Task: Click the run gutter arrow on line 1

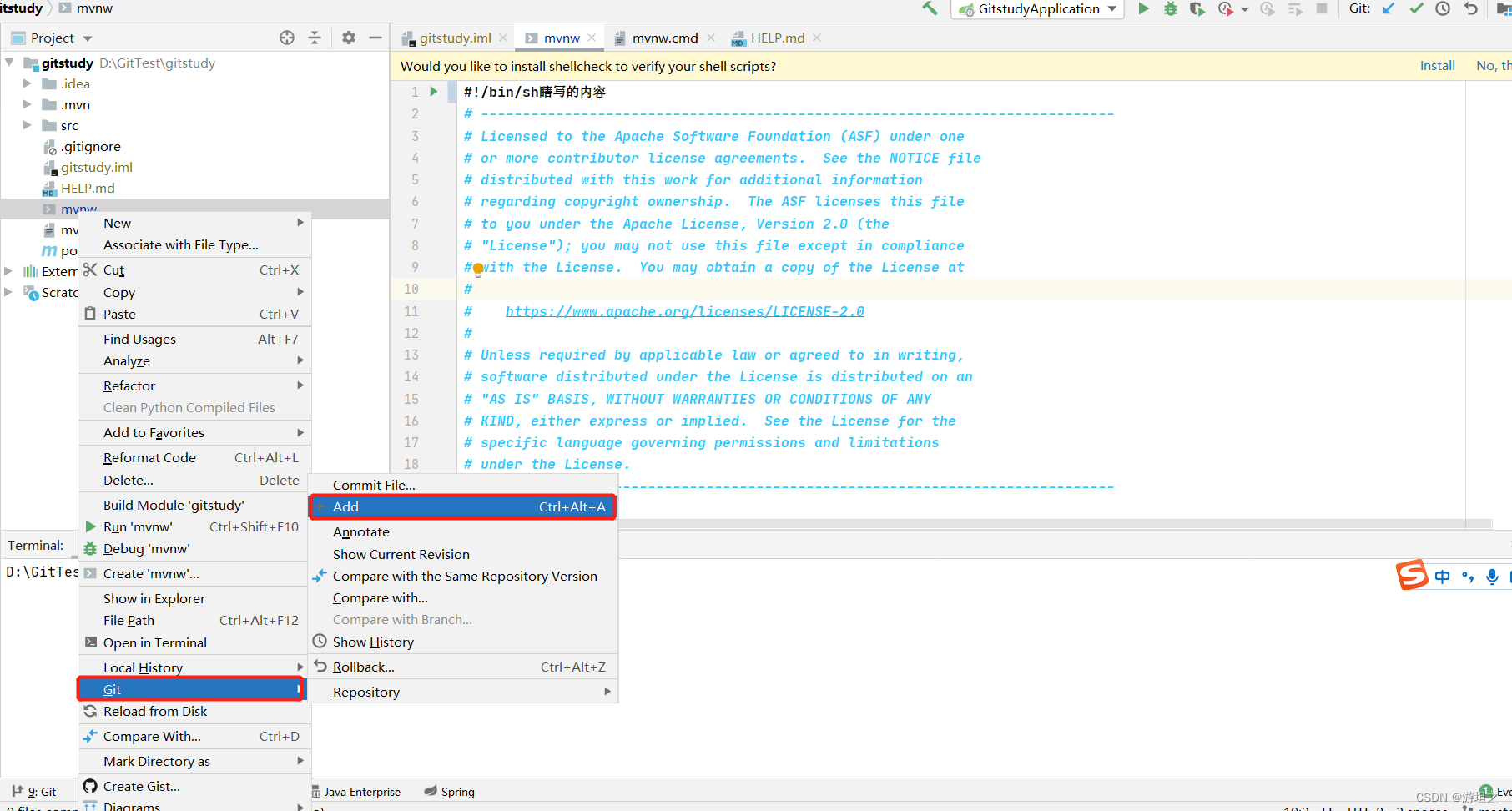Action: click(434, 92)
